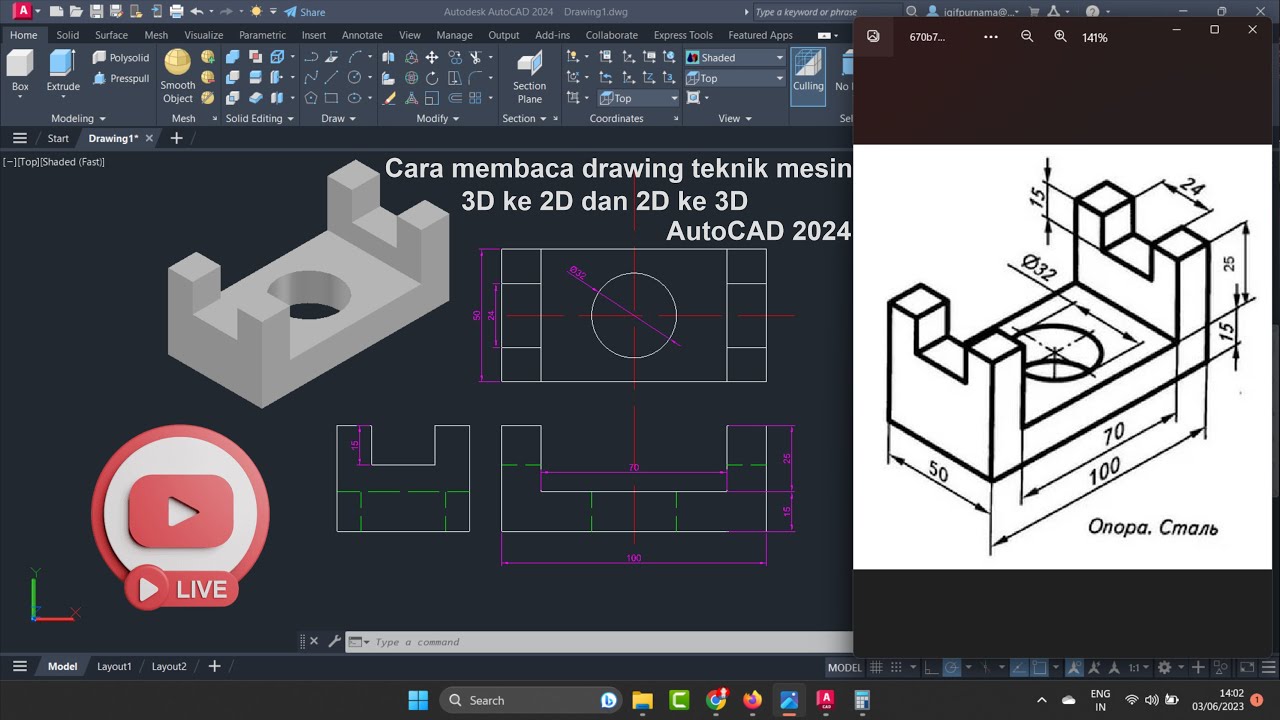
Task: Click the Share button
Action: point(305,12)
